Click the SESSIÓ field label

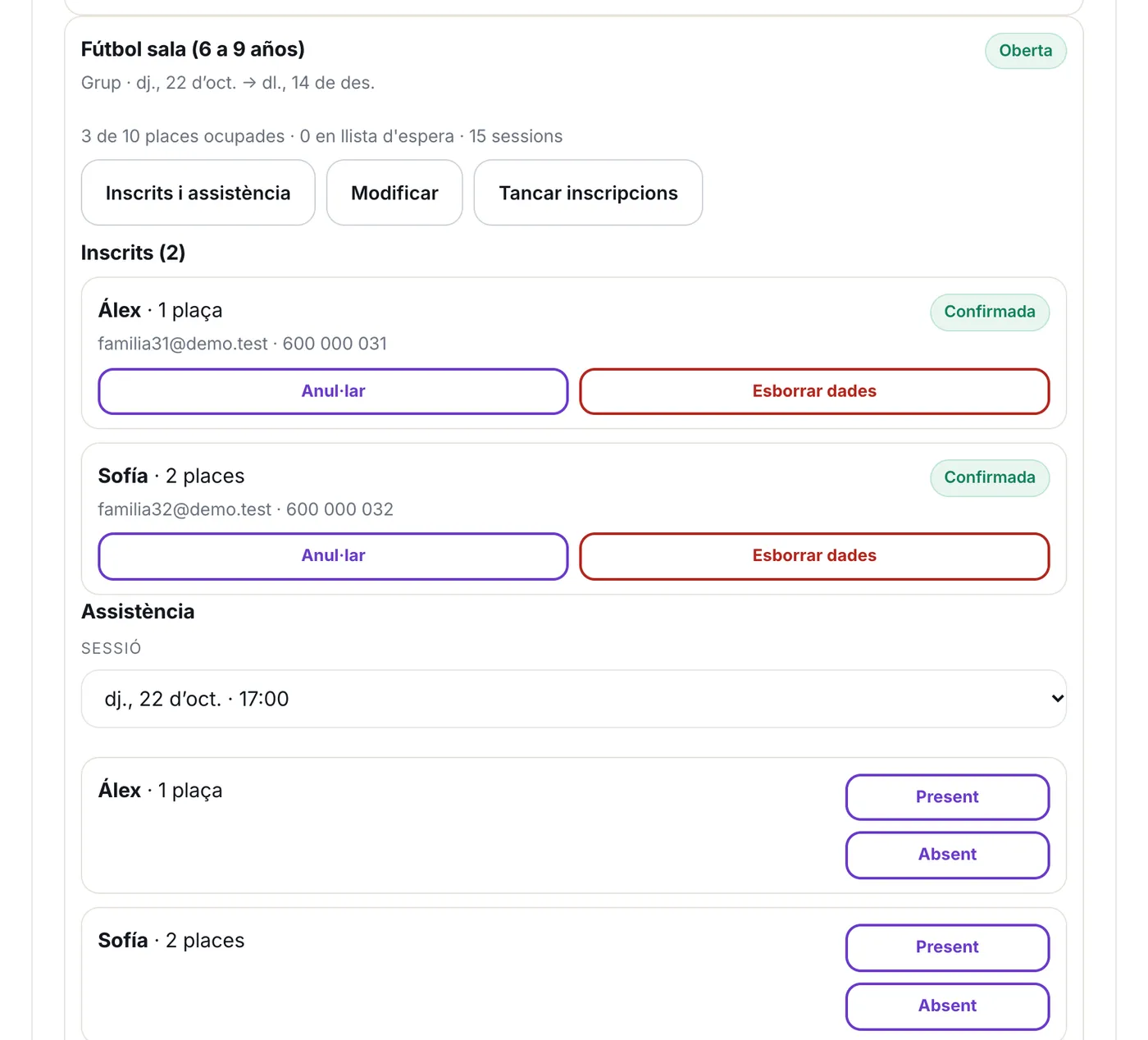click(111, 648)
